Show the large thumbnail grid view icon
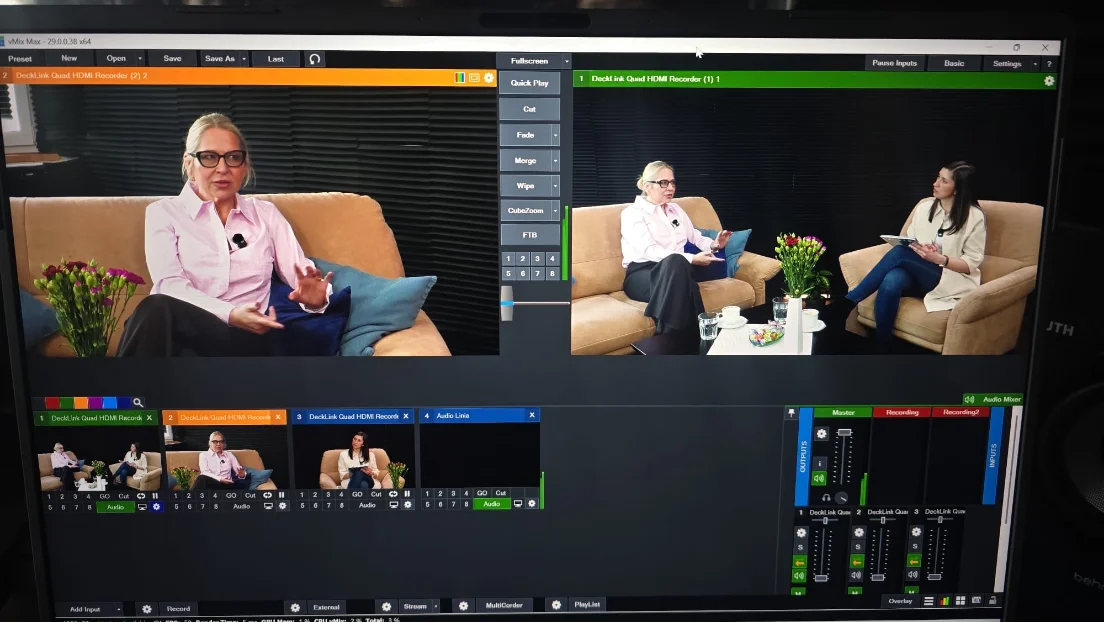The image size is (1104, 622). coord(960,601)
